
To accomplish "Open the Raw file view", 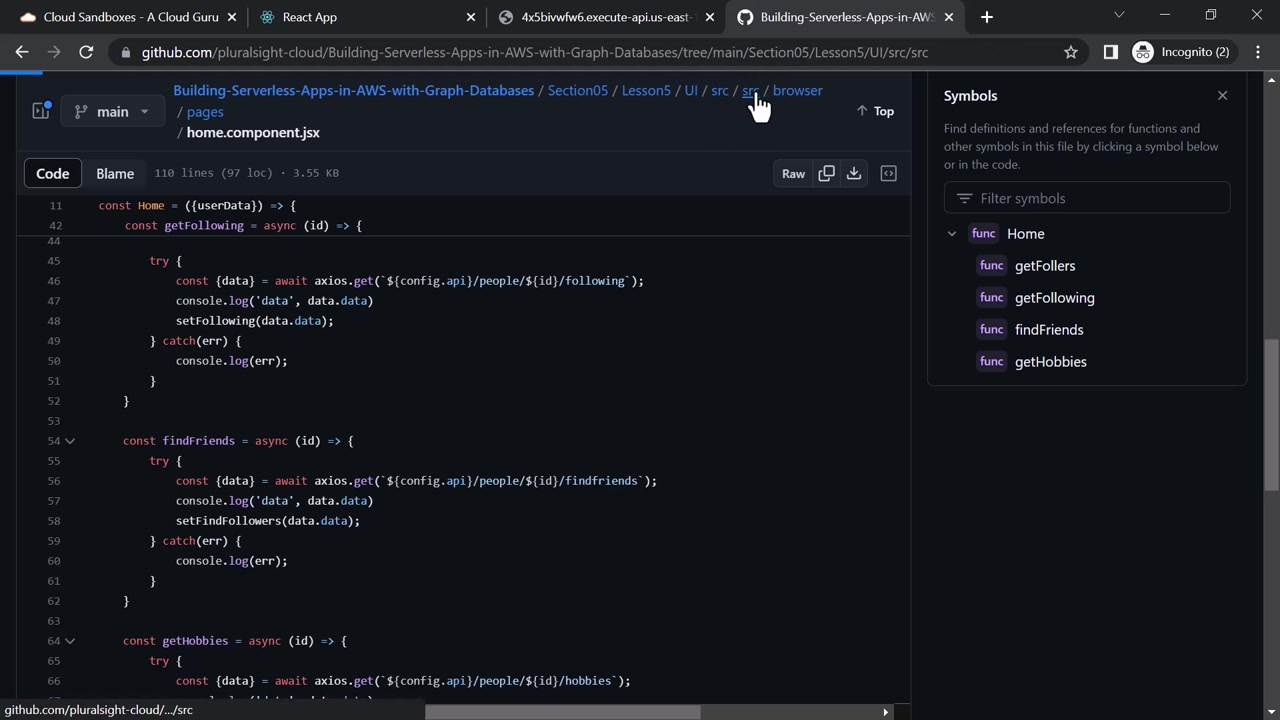I will [x=793, y=173].
